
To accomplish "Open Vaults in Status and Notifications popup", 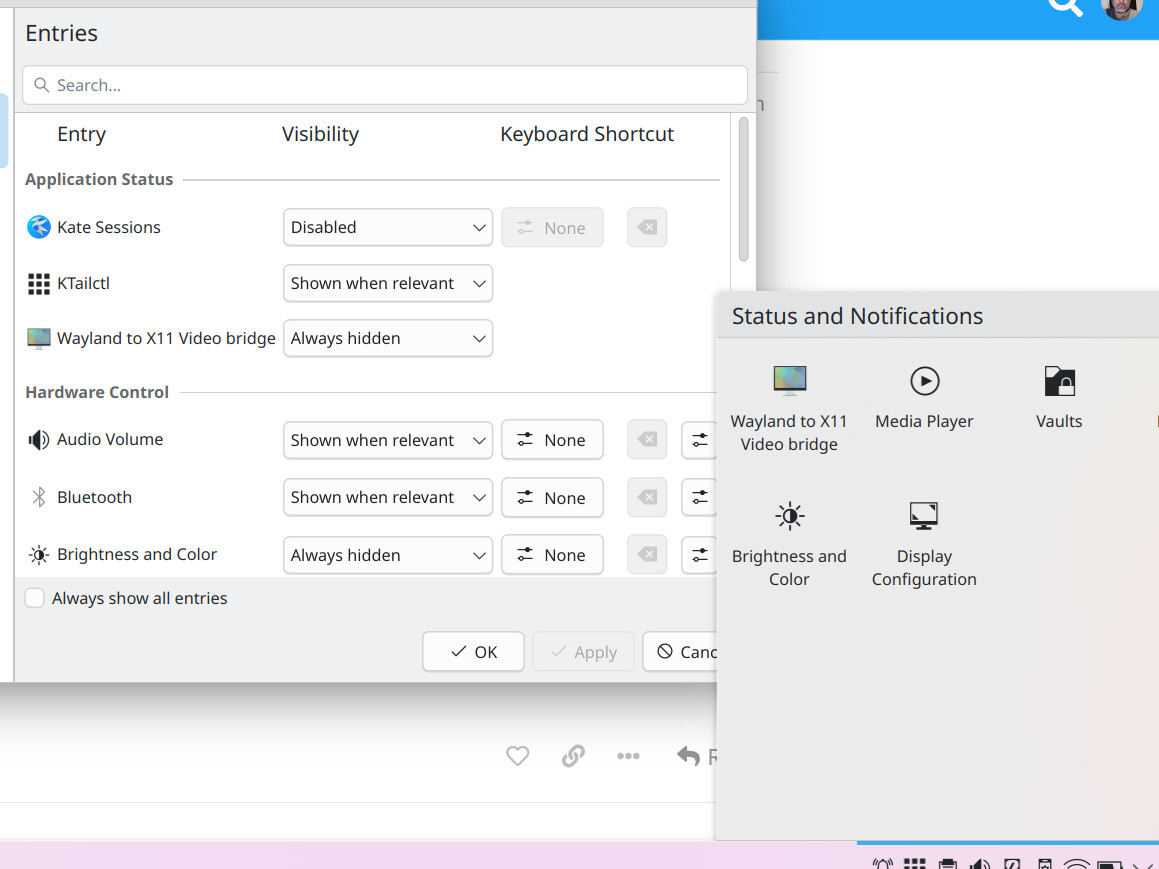I will click(x=1058, y=398).
